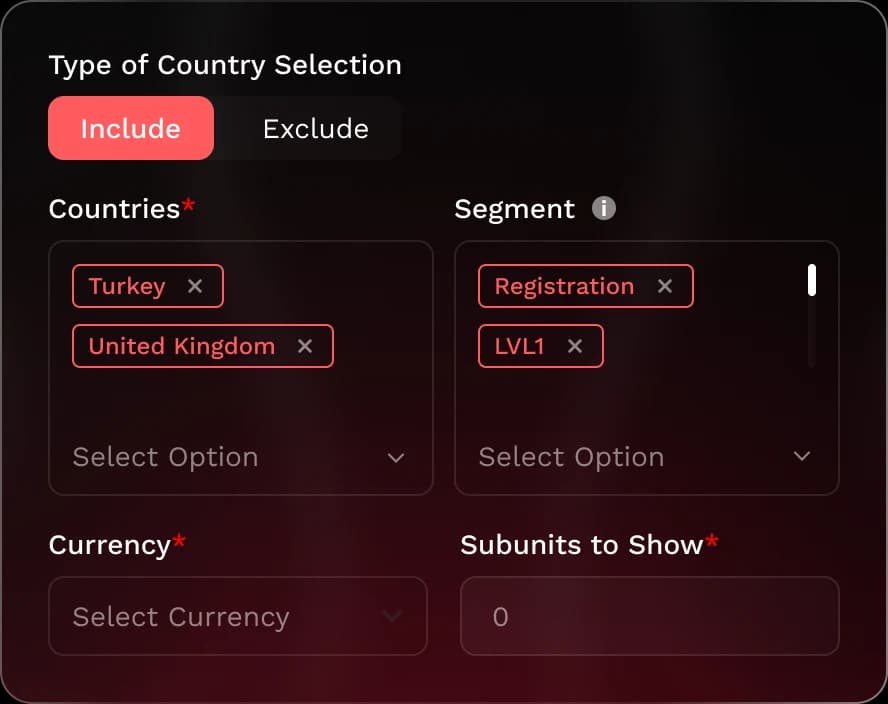Switch country selection to Exclude

(315, 128)
